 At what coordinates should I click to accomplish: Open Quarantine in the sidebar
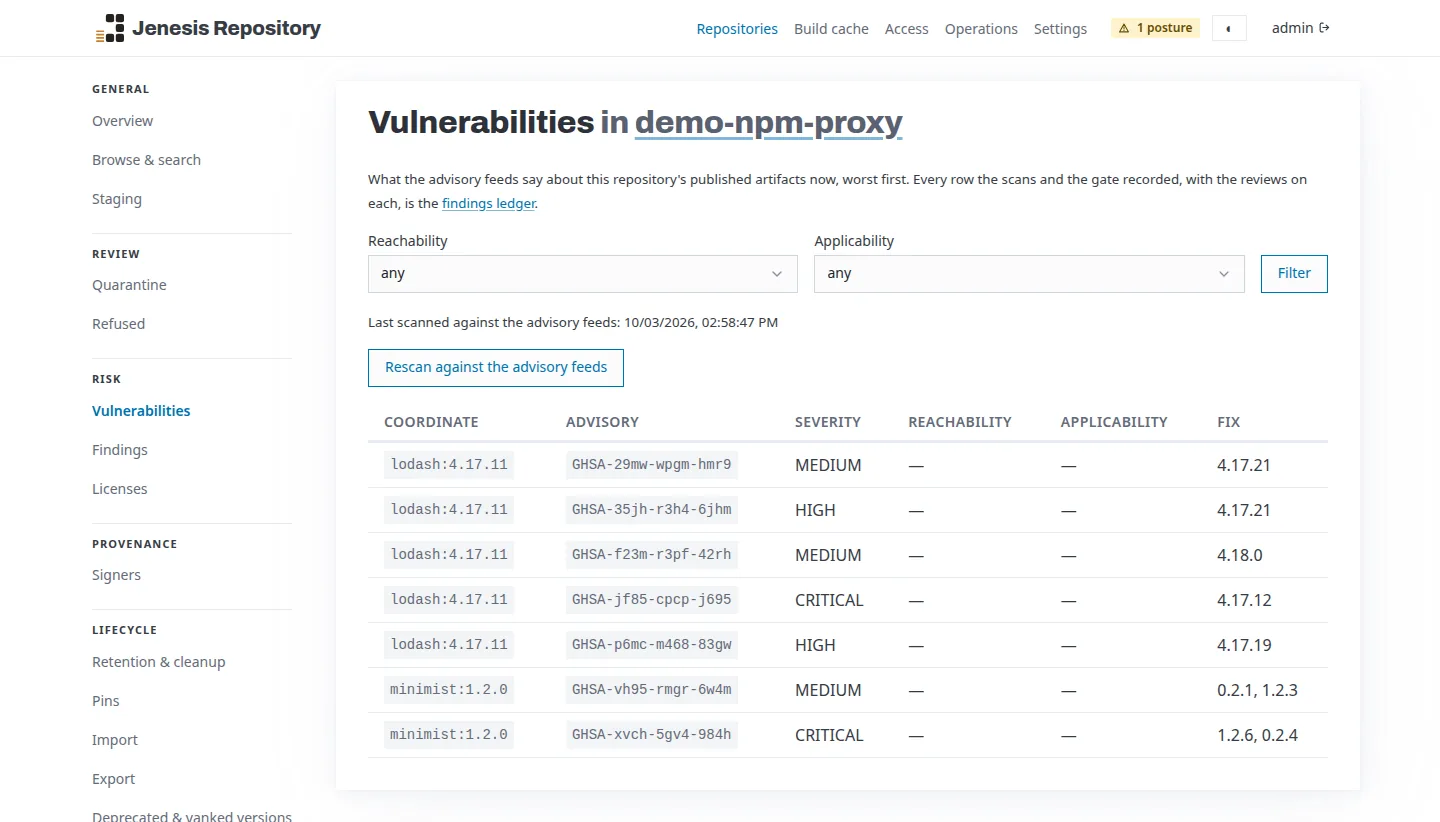[x=129, y=285]
